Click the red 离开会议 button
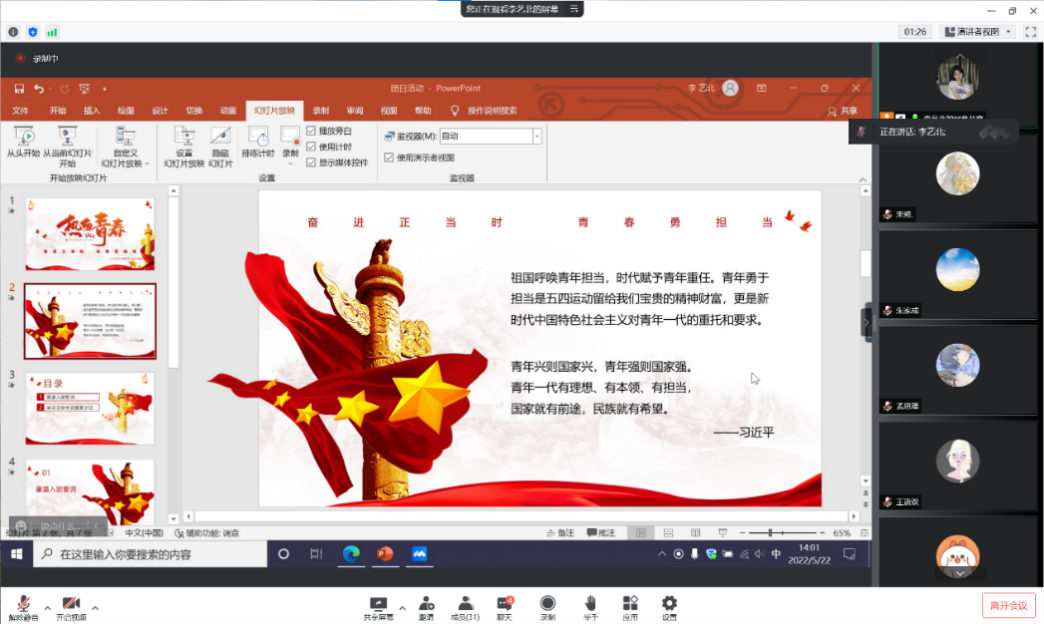The width and height of the screenshot is (1044, 624). coord(1008,605)
